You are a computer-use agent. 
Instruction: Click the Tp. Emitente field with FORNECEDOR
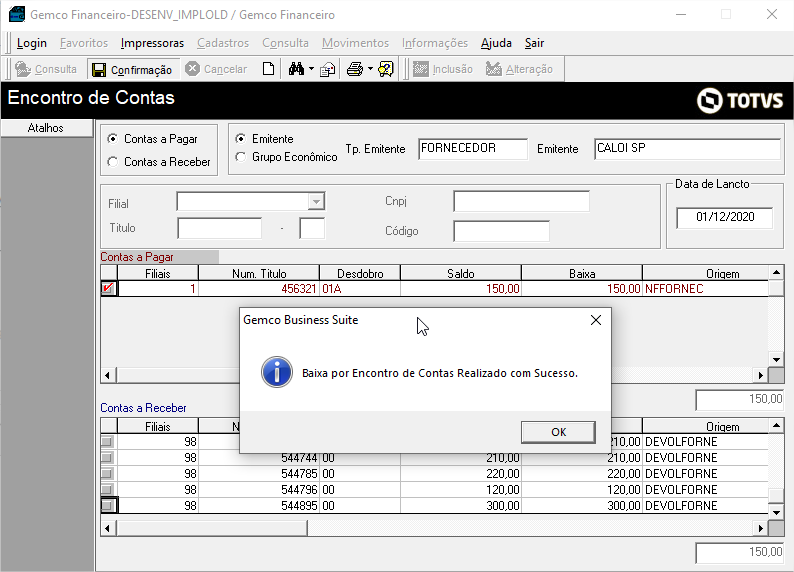pyautogui.click(x=473, y=149)
